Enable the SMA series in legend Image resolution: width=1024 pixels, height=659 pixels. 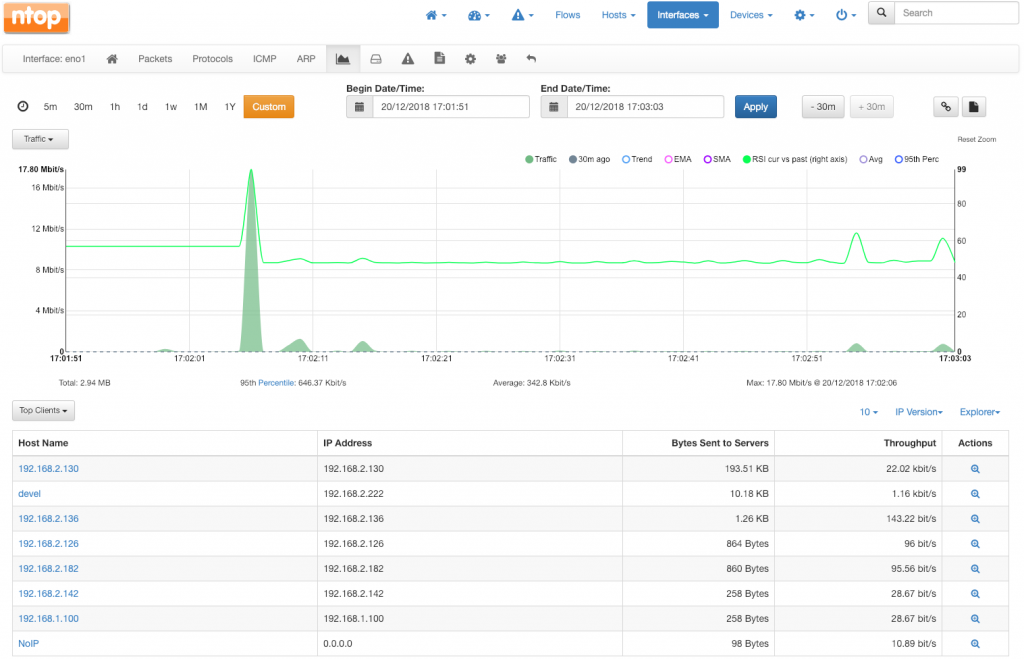(717, 159)
